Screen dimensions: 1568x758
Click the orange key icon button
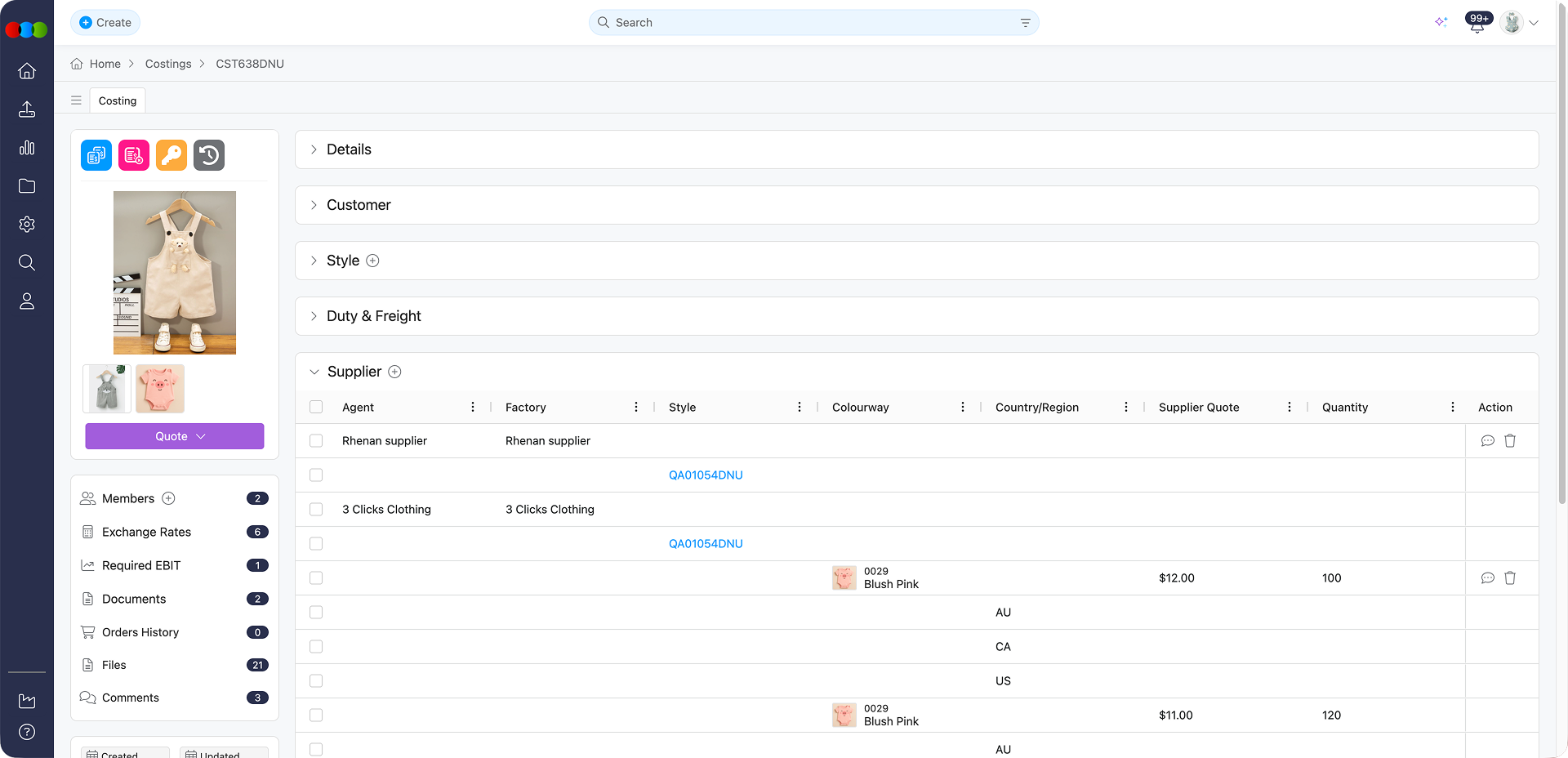(171, 155)
